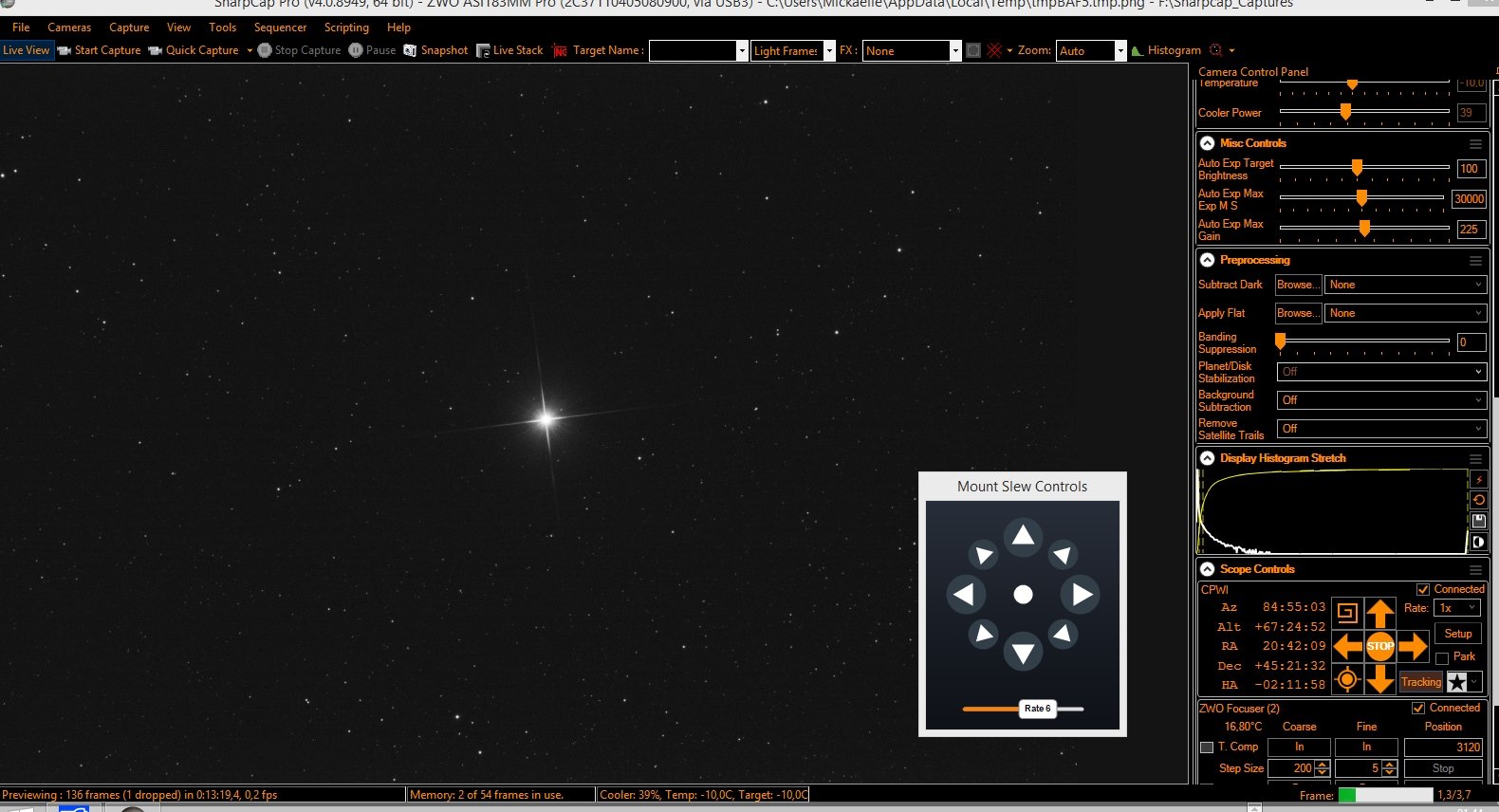Open the Scripting menu
This screenshot has height=812, width=1499.
346,28
